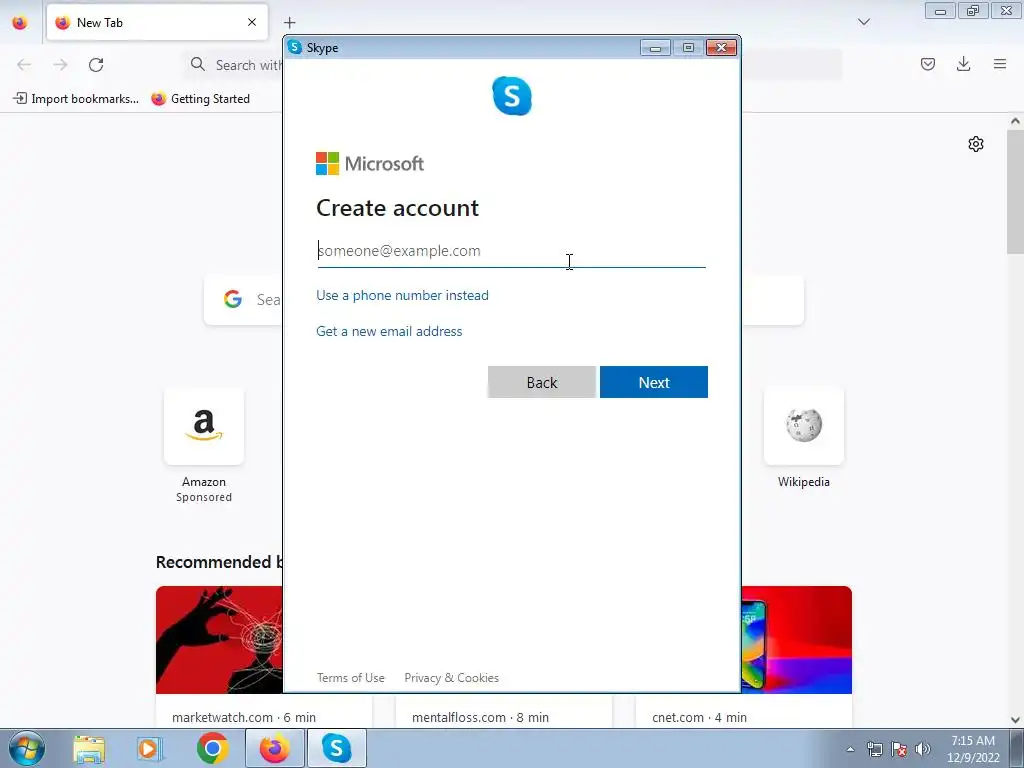
Task: Open the Firefox hamburger menu
Action: (x=1000, y=64)
